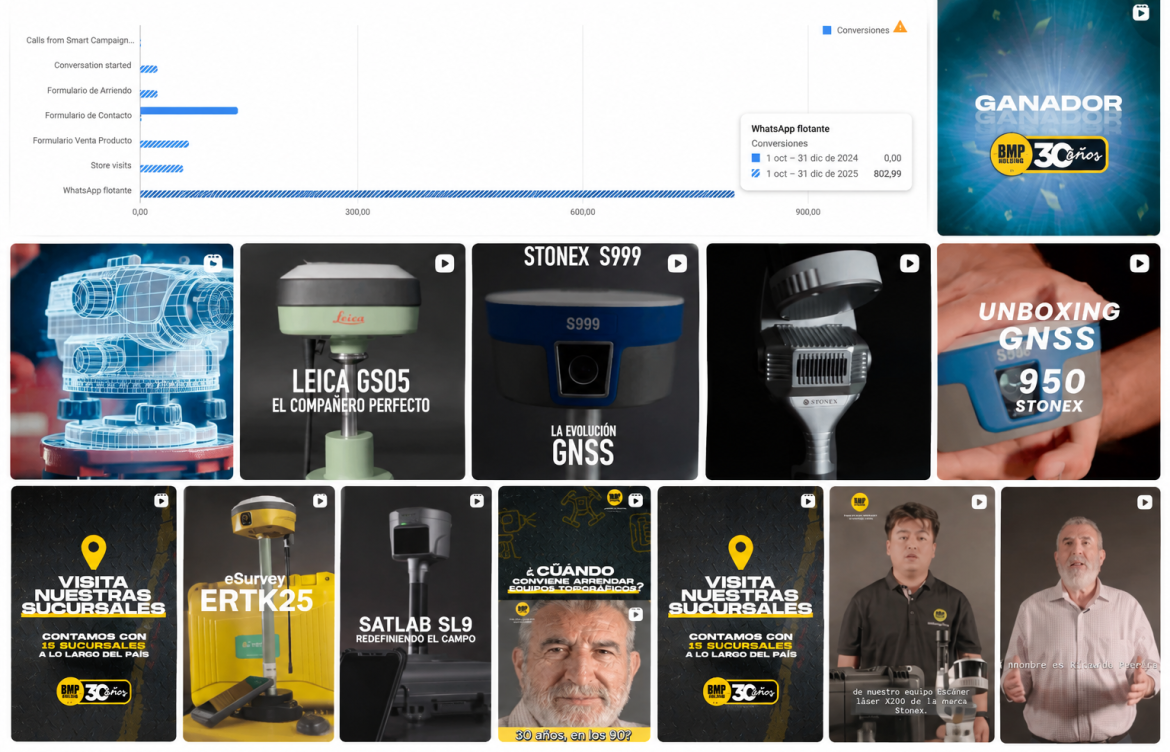
Task: Click the 802,99 value in tooltip
Action: point(887,174)
